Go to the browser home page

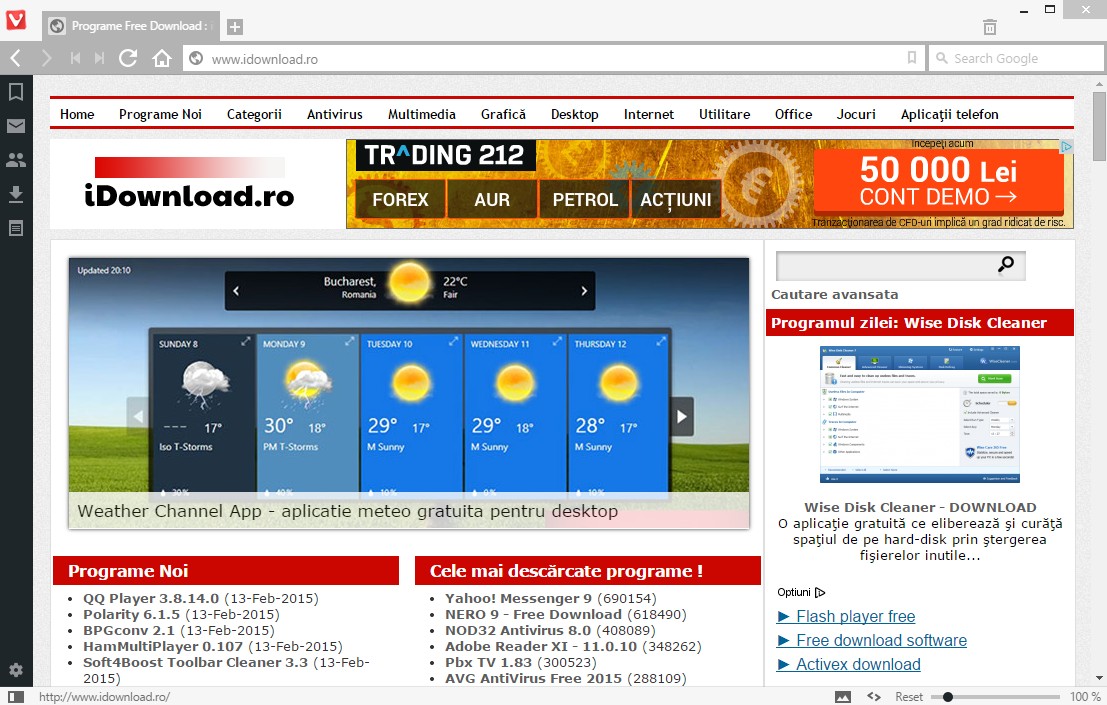point(162,58)
